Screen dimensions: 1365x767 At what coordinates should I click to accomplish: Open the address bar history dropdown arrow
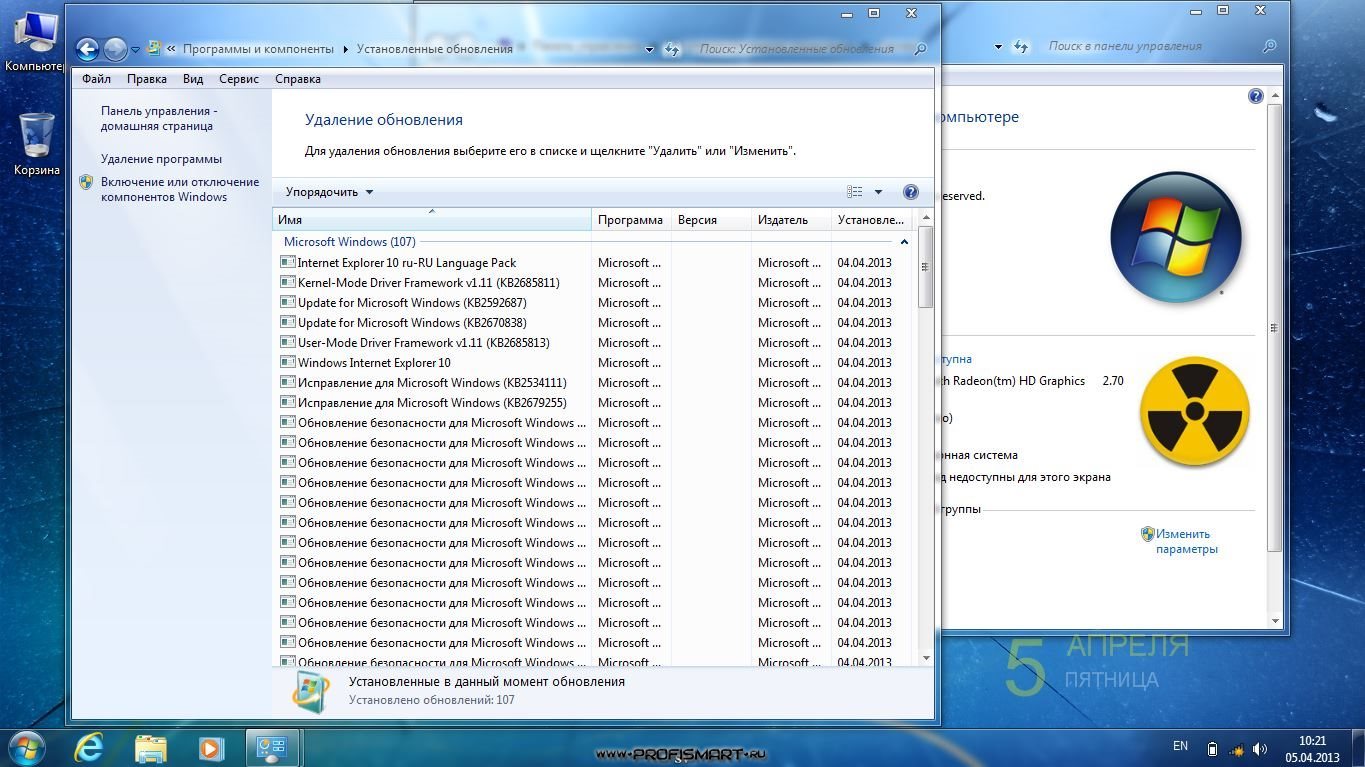pos(649,49)
